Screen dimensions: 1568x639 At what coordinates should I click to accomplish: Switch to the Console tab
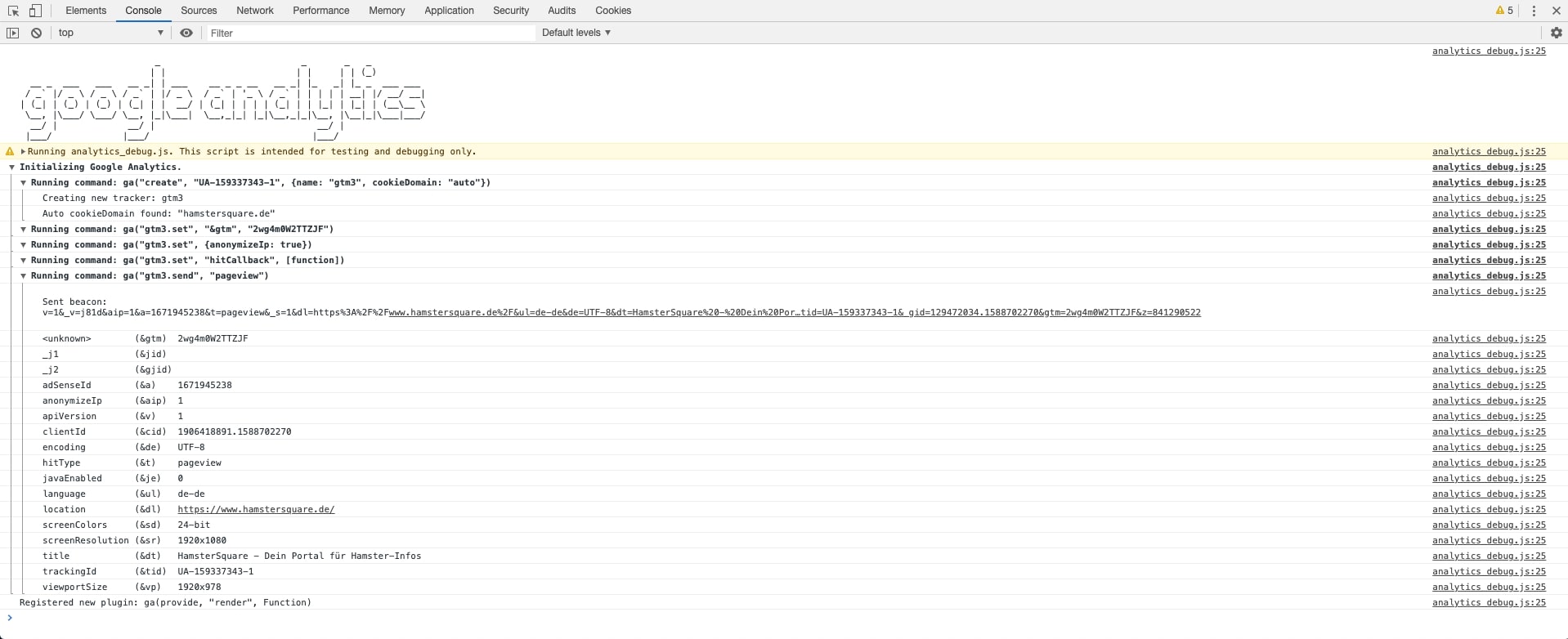pos(143,11)
